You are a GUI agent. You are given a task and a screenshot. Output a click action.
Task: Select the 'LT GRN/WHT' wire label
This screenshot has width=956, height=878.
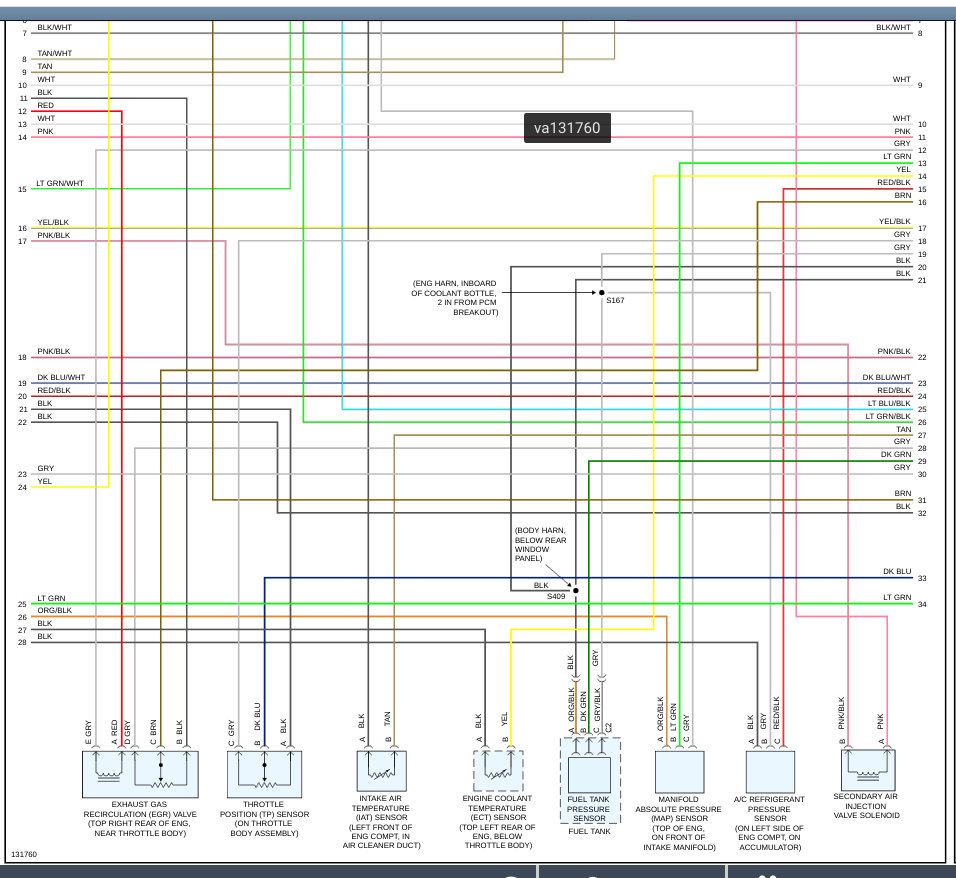coord(60,183)
